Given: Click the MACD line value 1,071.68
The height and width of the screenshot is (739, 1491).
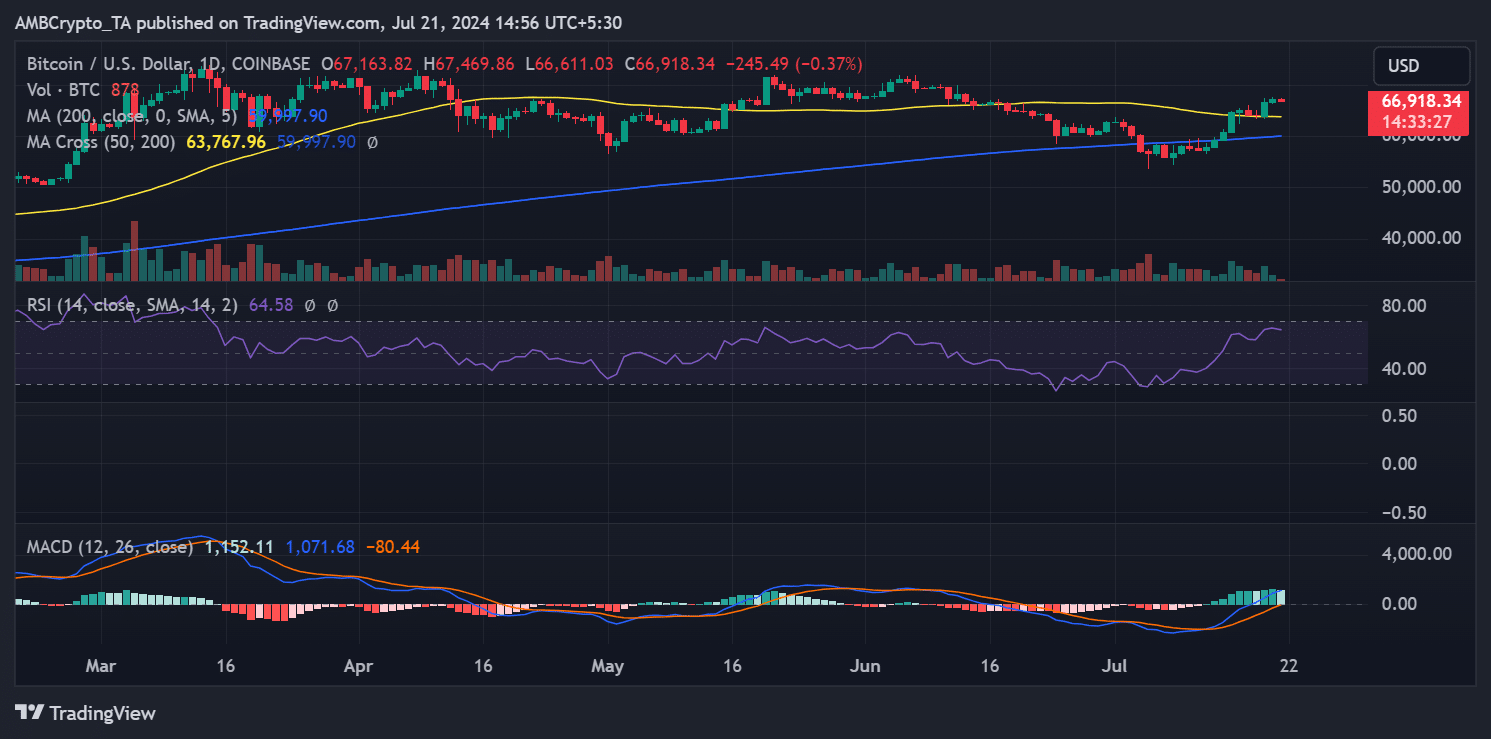Looking at the screenshot, I should pyautogui.click(x=320, y=547).
